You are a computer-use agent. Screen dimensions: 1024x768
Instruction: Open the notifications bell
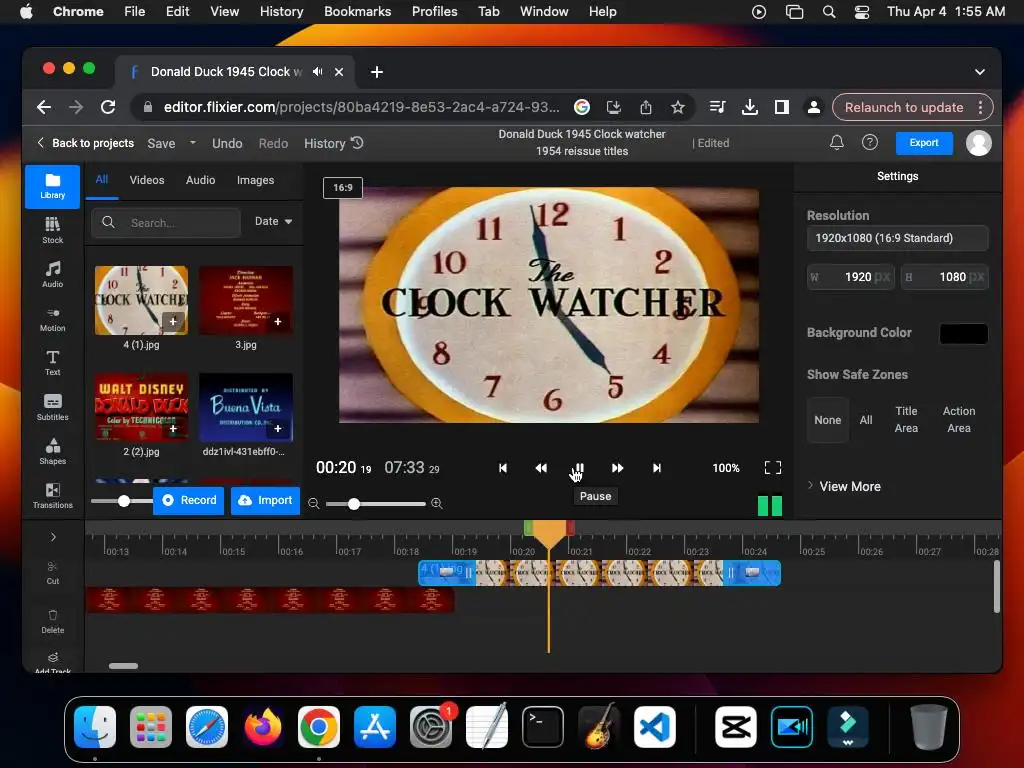tap(837, 142)
